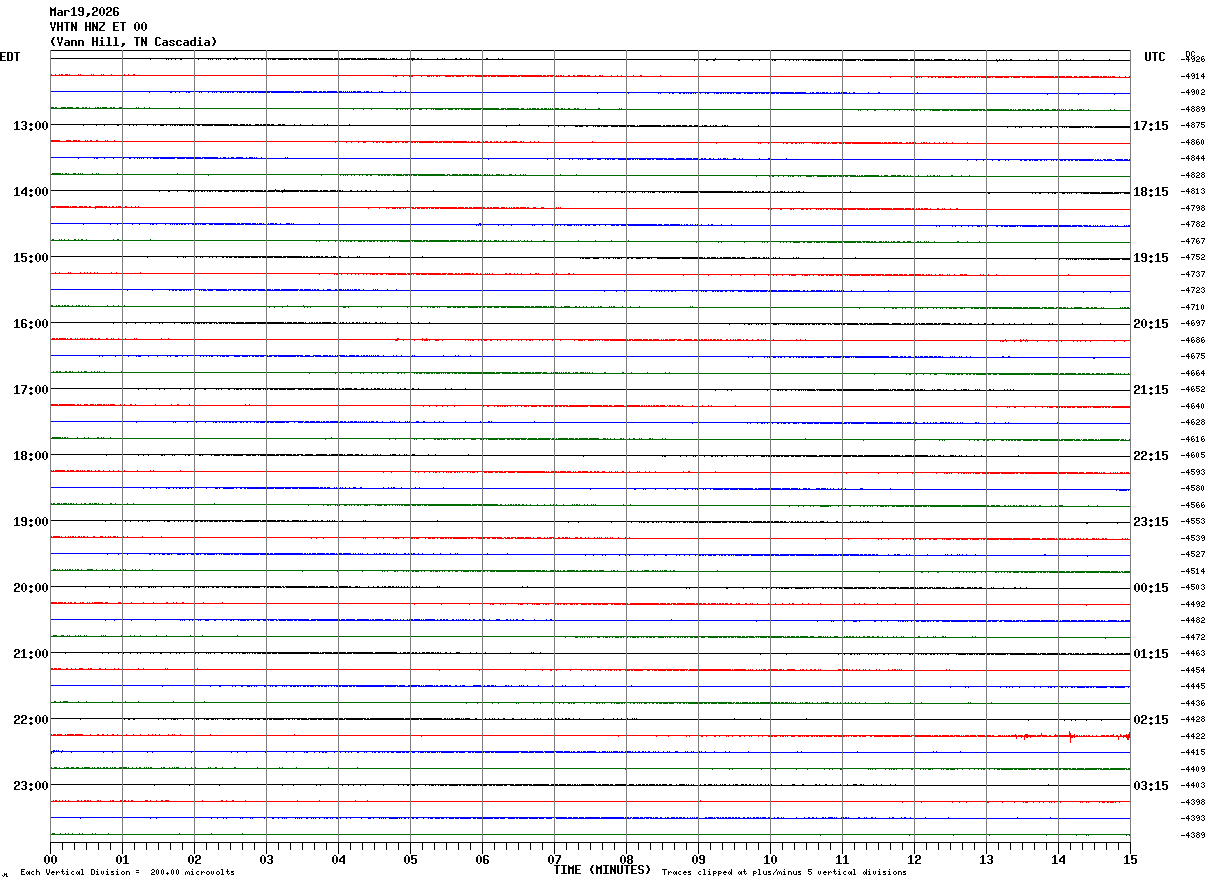Image resolution: width=1210 pixels, height=886 pixels.
Task: Select the 17:15 UTC time label
Action: pos(1150,126)
